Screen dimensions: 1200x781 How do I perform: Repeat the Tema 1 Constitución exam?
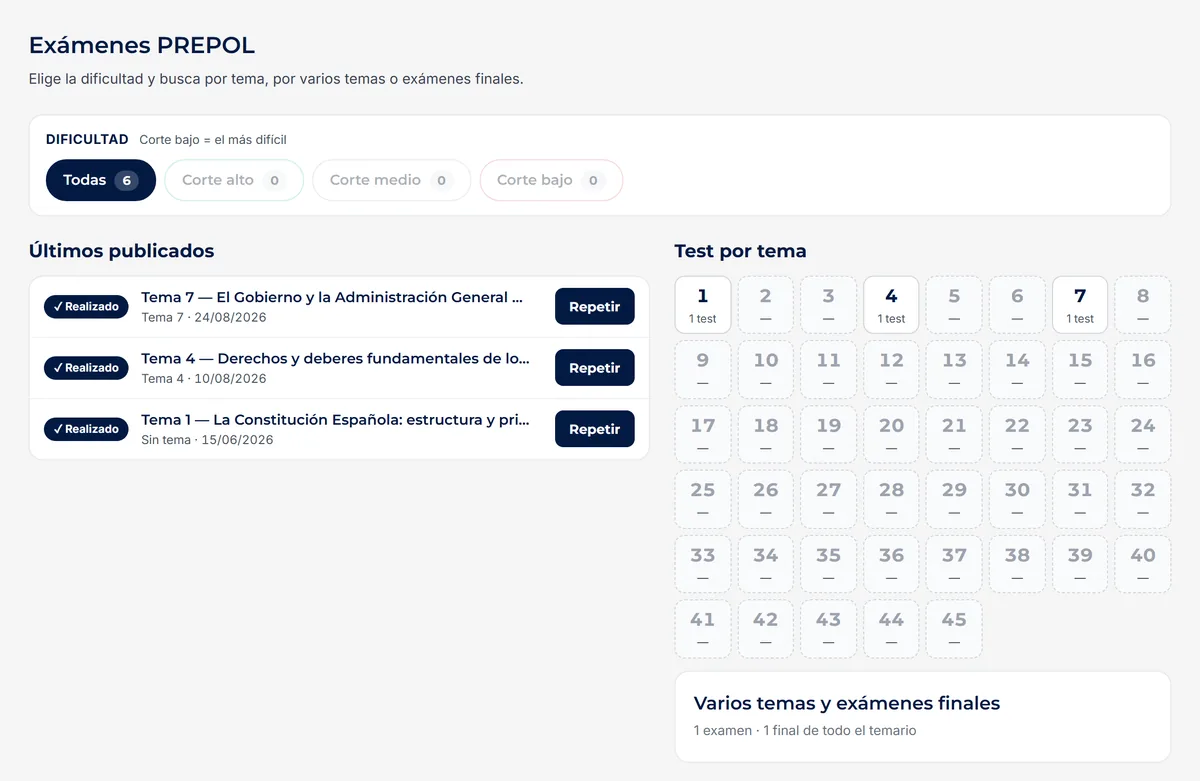595,429
